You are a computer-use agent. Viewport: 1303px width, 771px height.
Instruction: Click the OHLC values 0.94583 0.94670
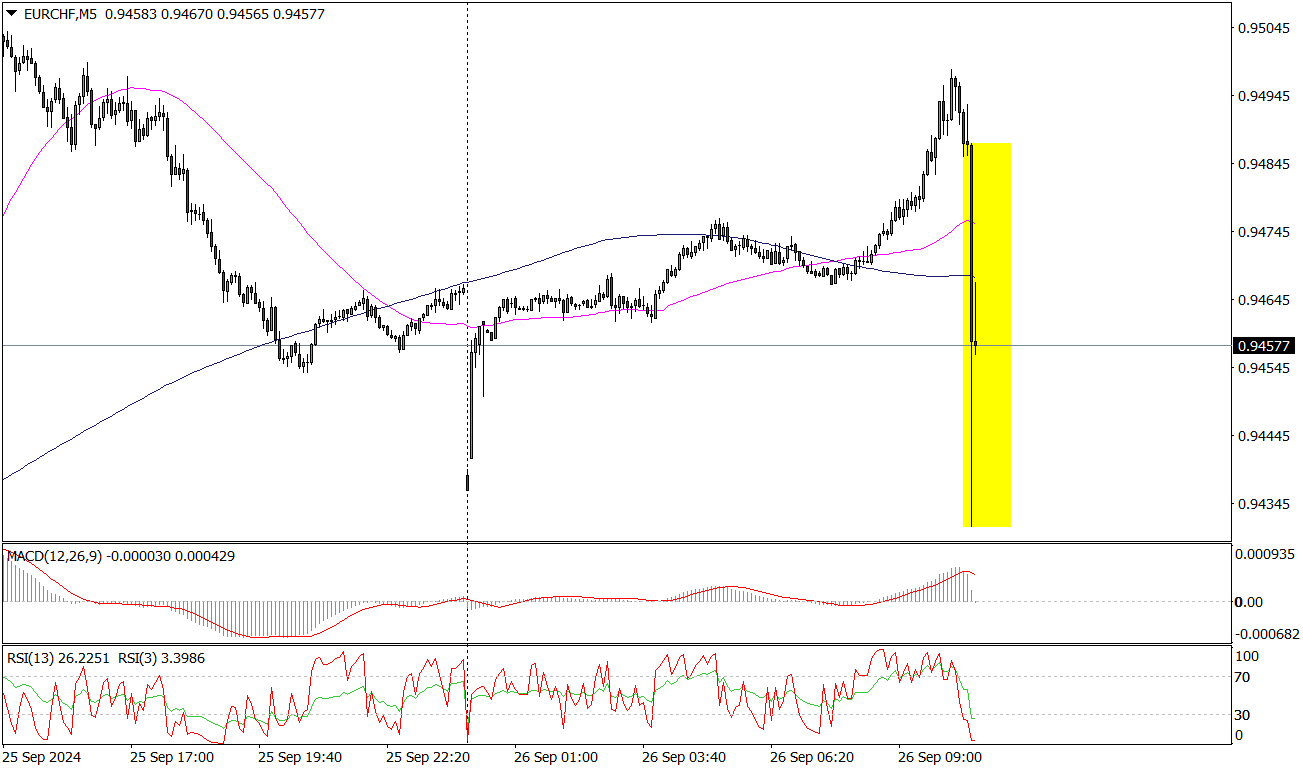point(160,15)
